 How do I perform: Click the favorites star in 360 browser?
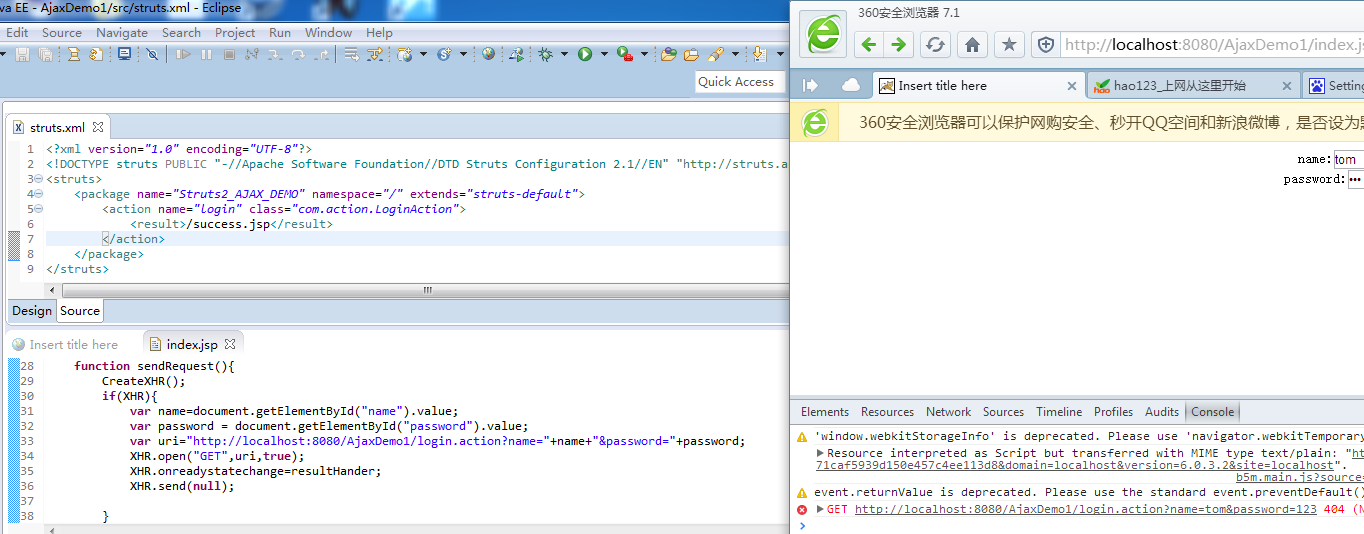click(1008, 44)
